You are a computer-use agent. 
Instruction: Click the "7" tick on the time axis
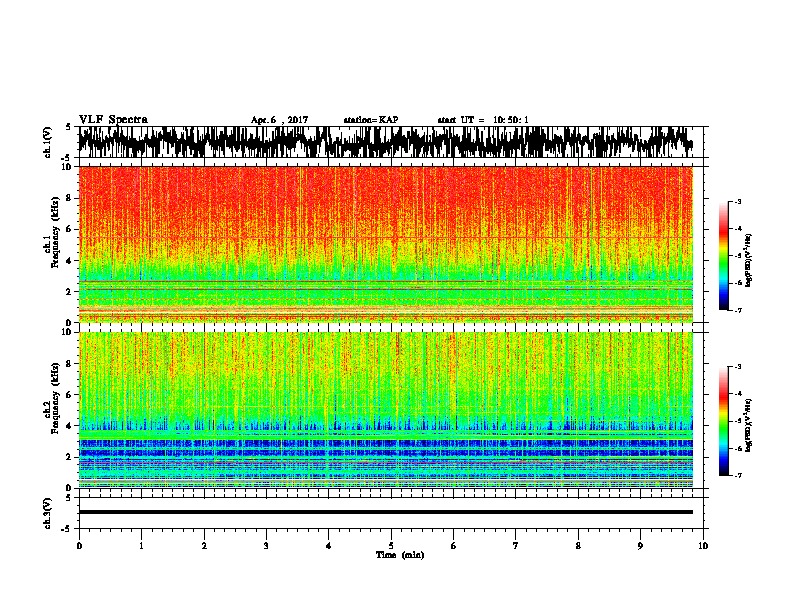coord(516,545)
